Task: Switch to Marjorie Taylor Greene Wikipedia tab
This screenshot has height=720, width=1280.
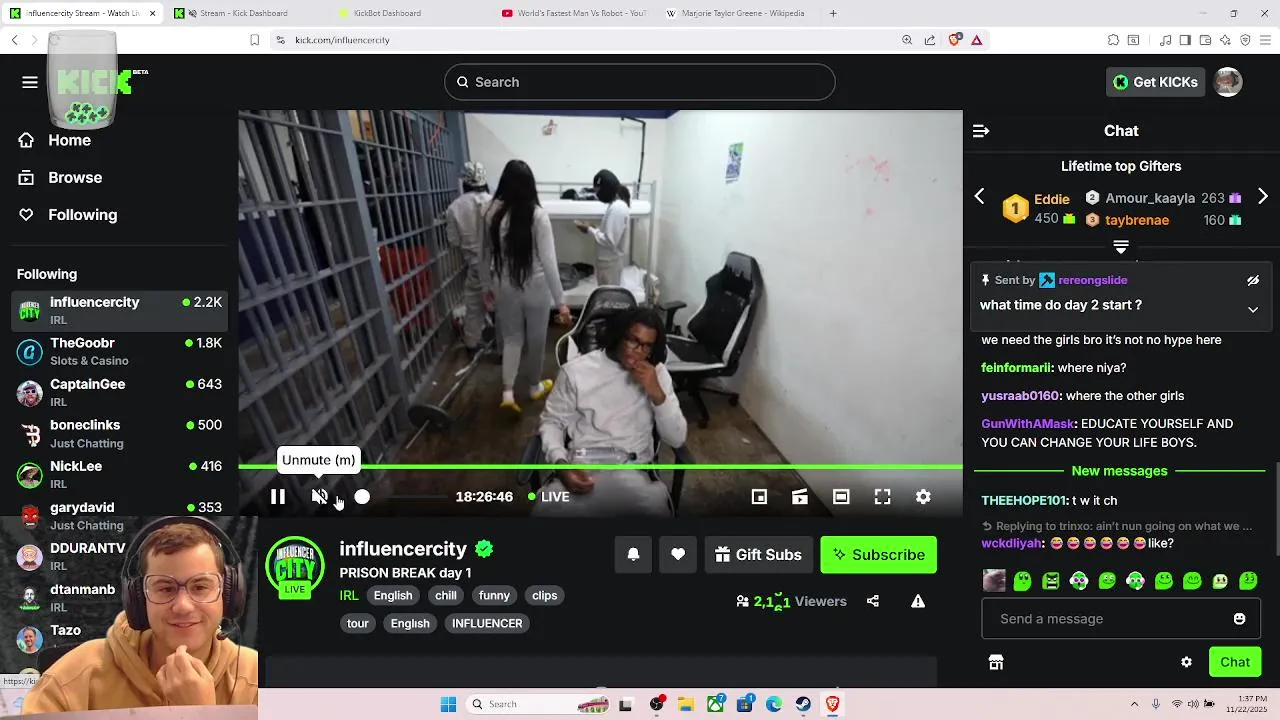Action: pyautogui.click(x=740, y=13)
